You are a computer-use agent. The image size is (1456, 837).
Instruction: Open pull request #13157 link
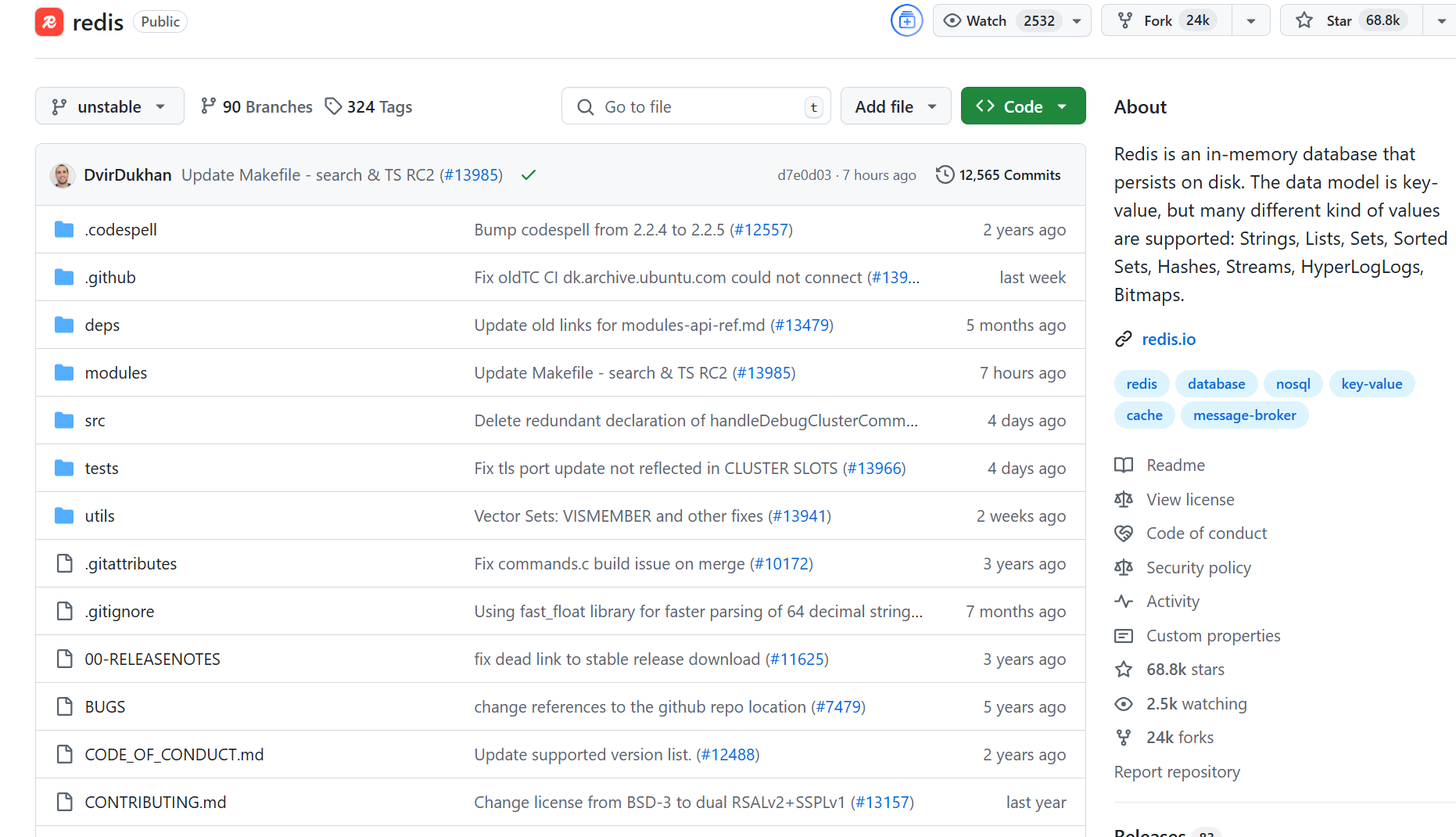tap(882, 803)
